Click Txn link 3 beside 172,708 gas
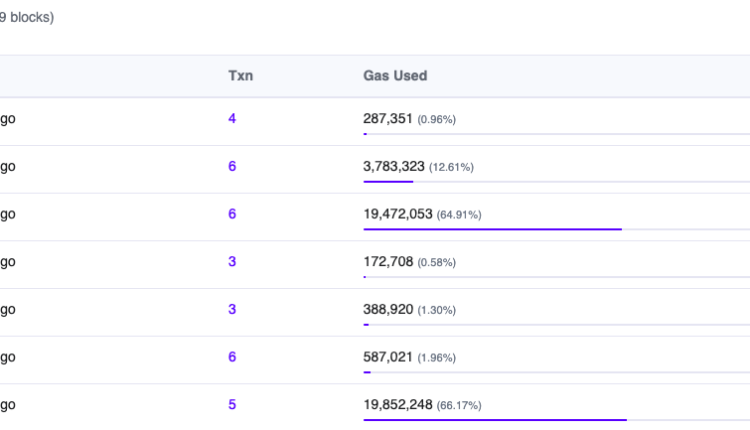This screenshot has width=750, height=430. coord(232,262)
